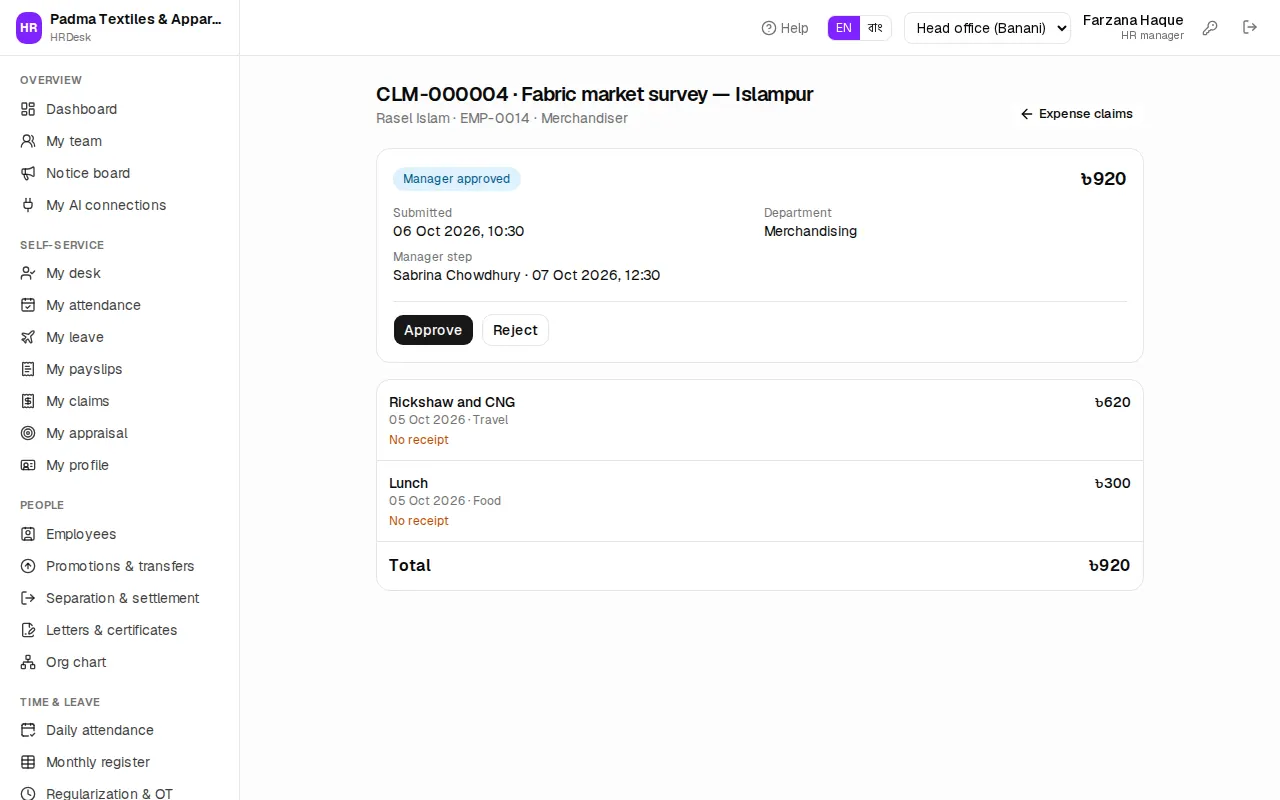This screenshot has width=1280, height=800.
Task: Click the Monthly register table icon
Action: point(28,762)
